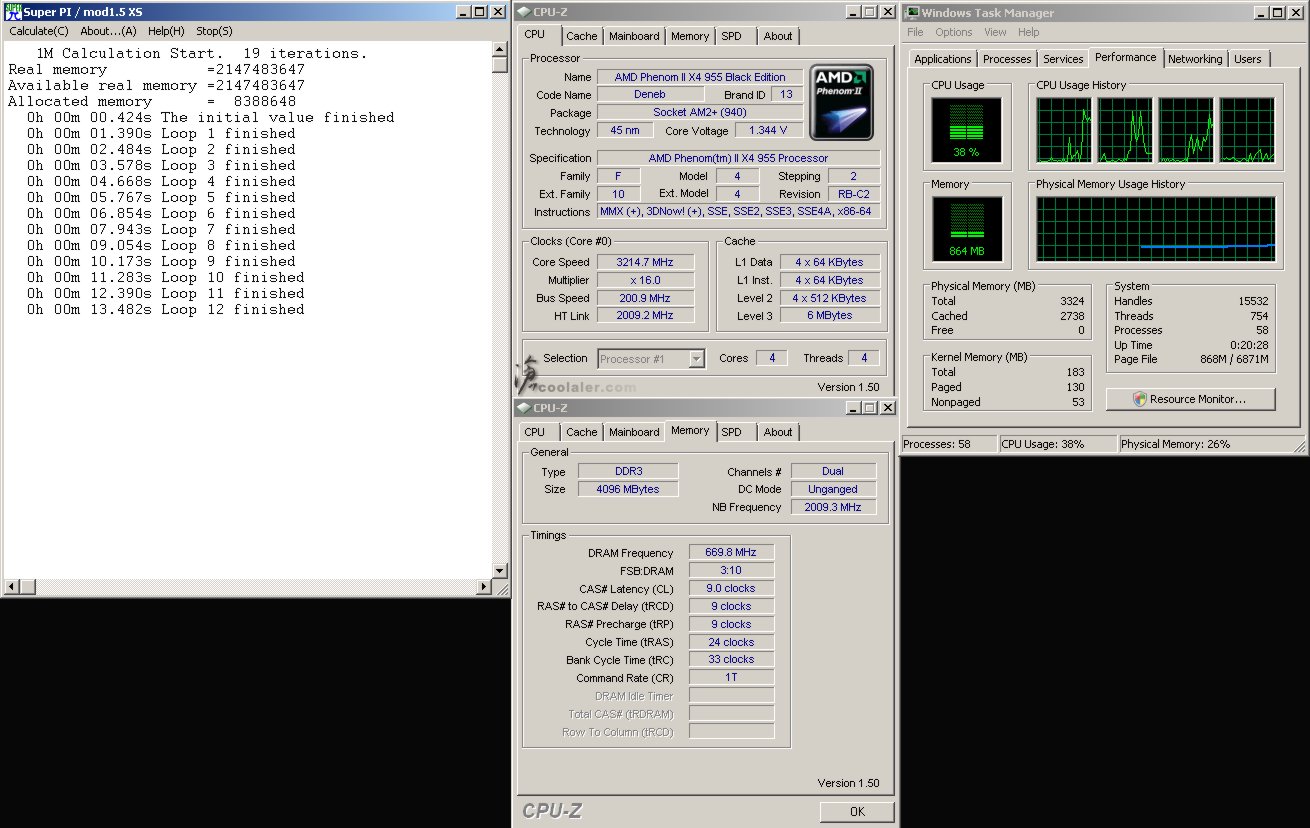Click the Command Rate value 1T
This screenshot has height=828, width=1310.
pos(731,678)
